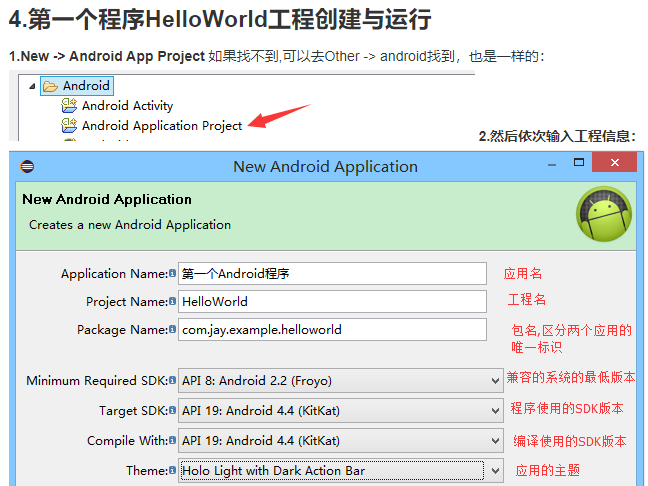Click the 'Creates a new Android Application' text
The width and height of the screenshot is (648, 486).
pos(130,225)
